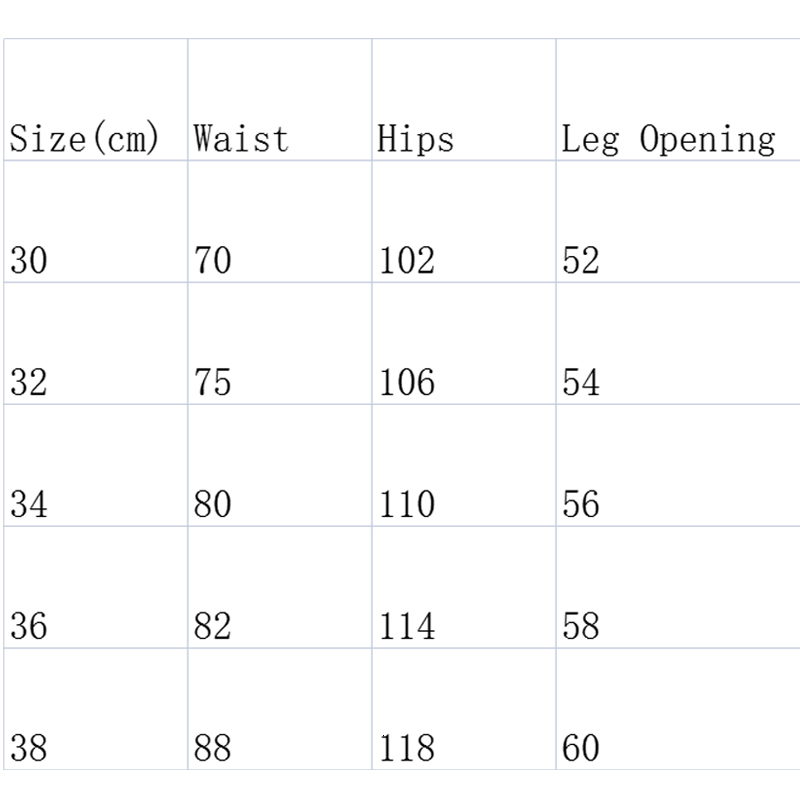Screen dimensions: 800x800
Task: Select the waist value 70 cell
Action: [x=212, y=261]
